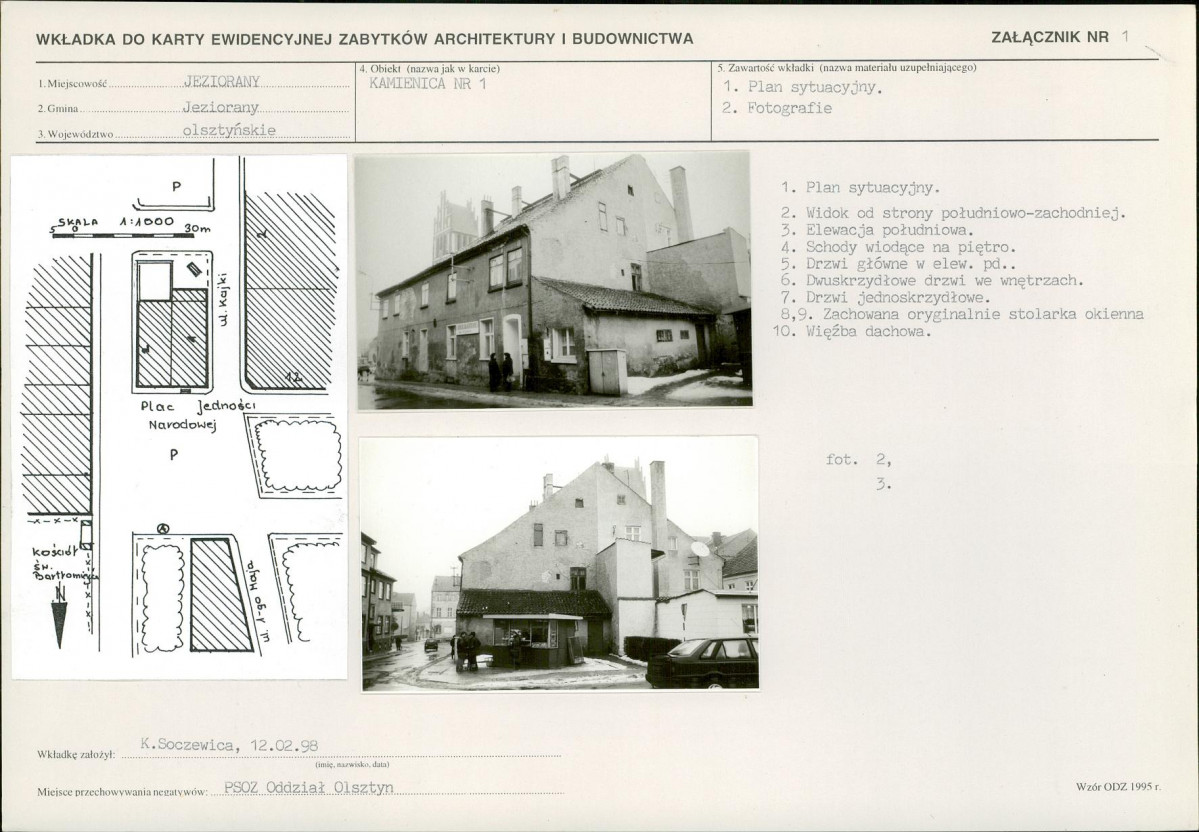Select the Gmina value 'Jeziorany'
Screen dimensions: 1199x832
pos(220,107)
